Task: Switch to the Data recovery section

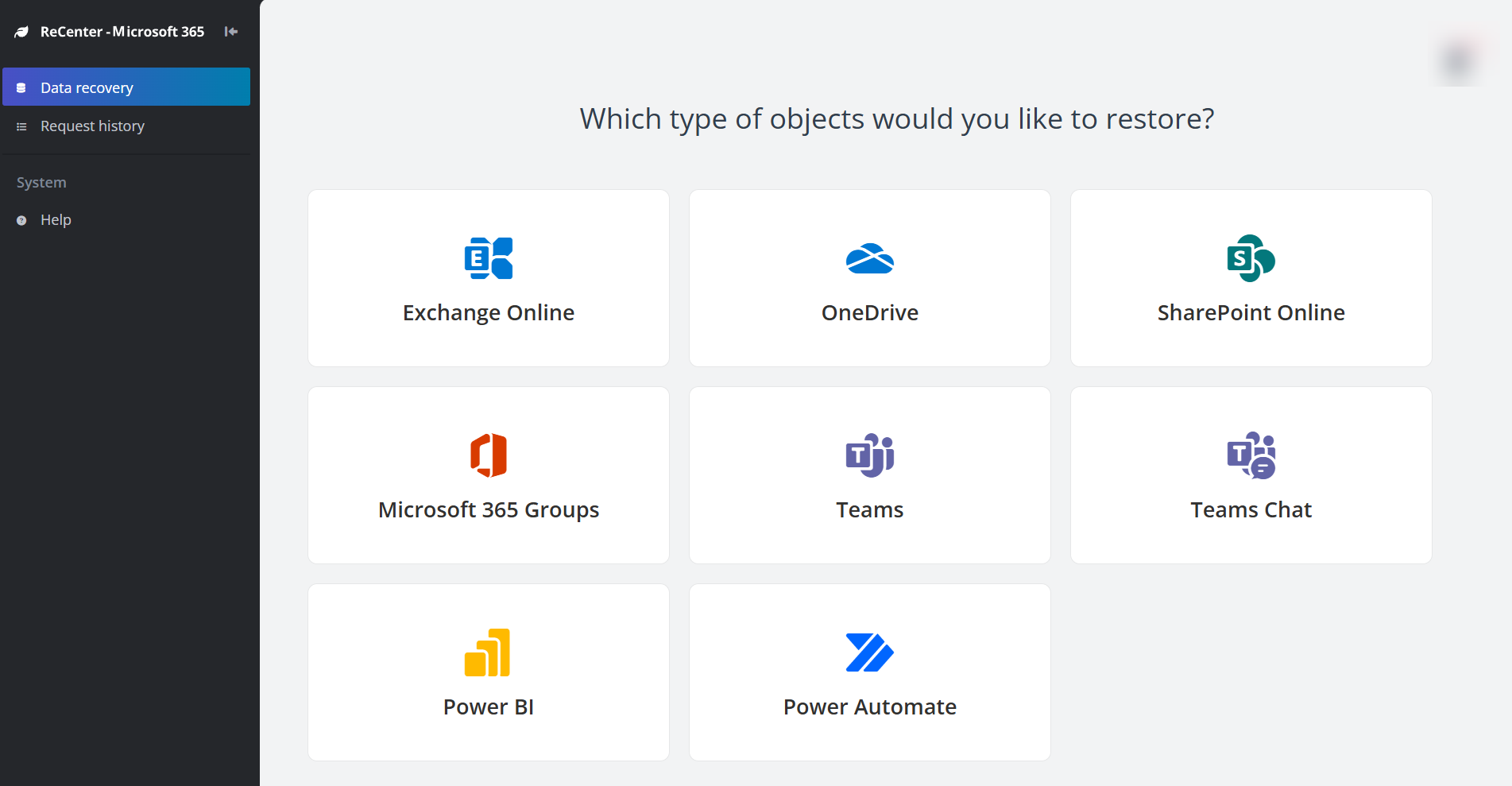Action: [x=87, y=87]
